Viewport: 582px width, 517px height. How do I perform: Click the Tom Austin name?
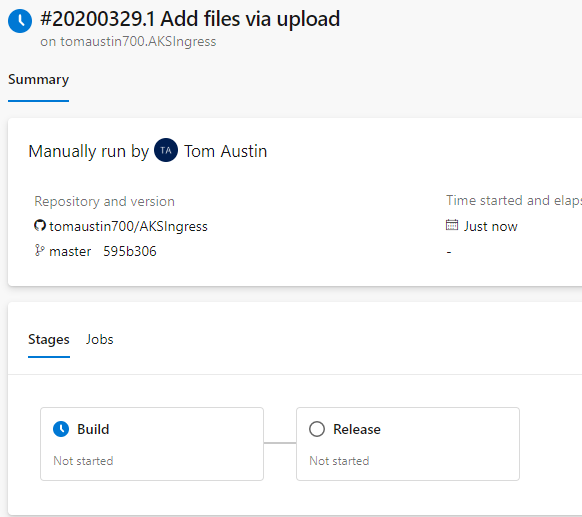[x=226, y=151]
